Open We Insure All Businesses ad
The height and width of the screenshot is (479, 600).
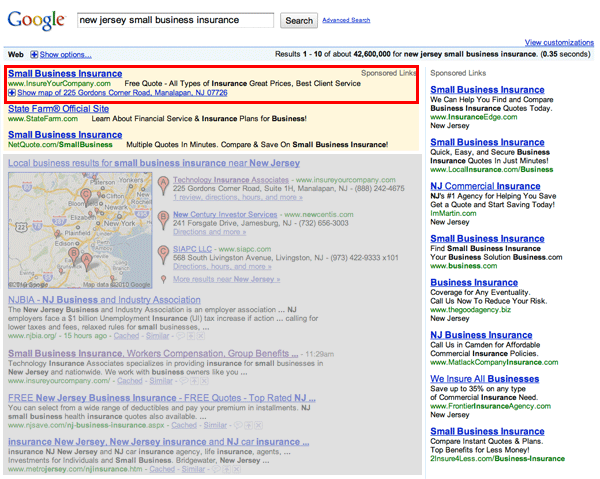(x=484, y=379)
